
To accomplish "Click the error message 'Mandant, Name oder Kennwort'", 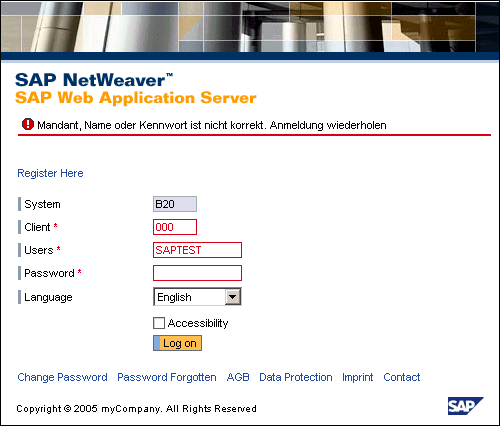I will 212,125.
